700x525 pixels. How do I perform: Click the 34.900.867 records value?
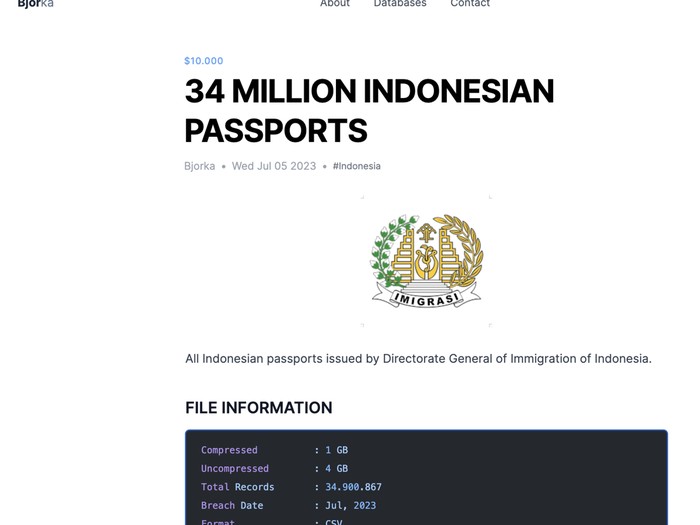[354, 487]
